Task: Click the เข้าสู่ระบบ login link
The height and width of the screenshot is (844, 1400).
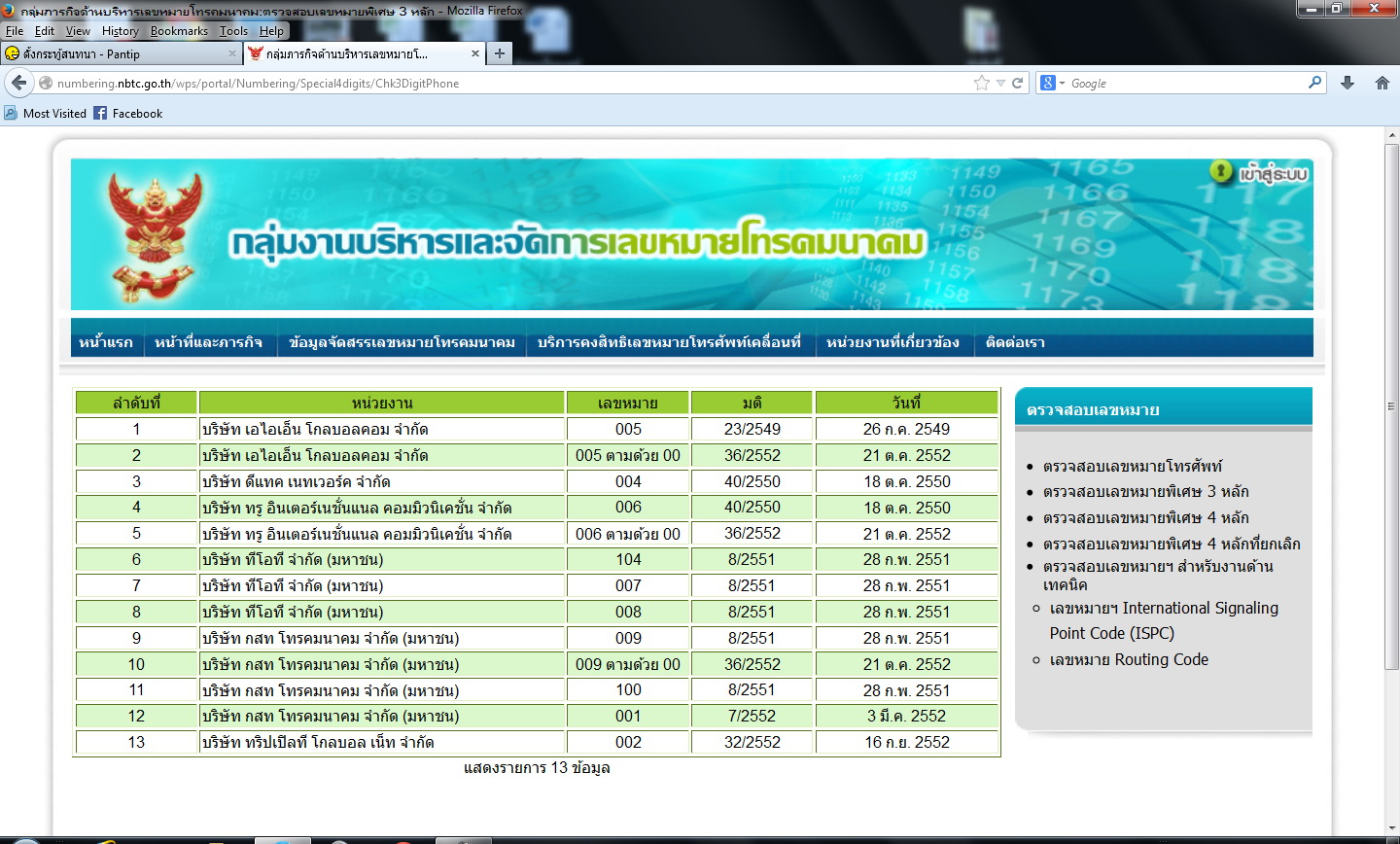Action: pyautogui.click(x=1261, y=174)
